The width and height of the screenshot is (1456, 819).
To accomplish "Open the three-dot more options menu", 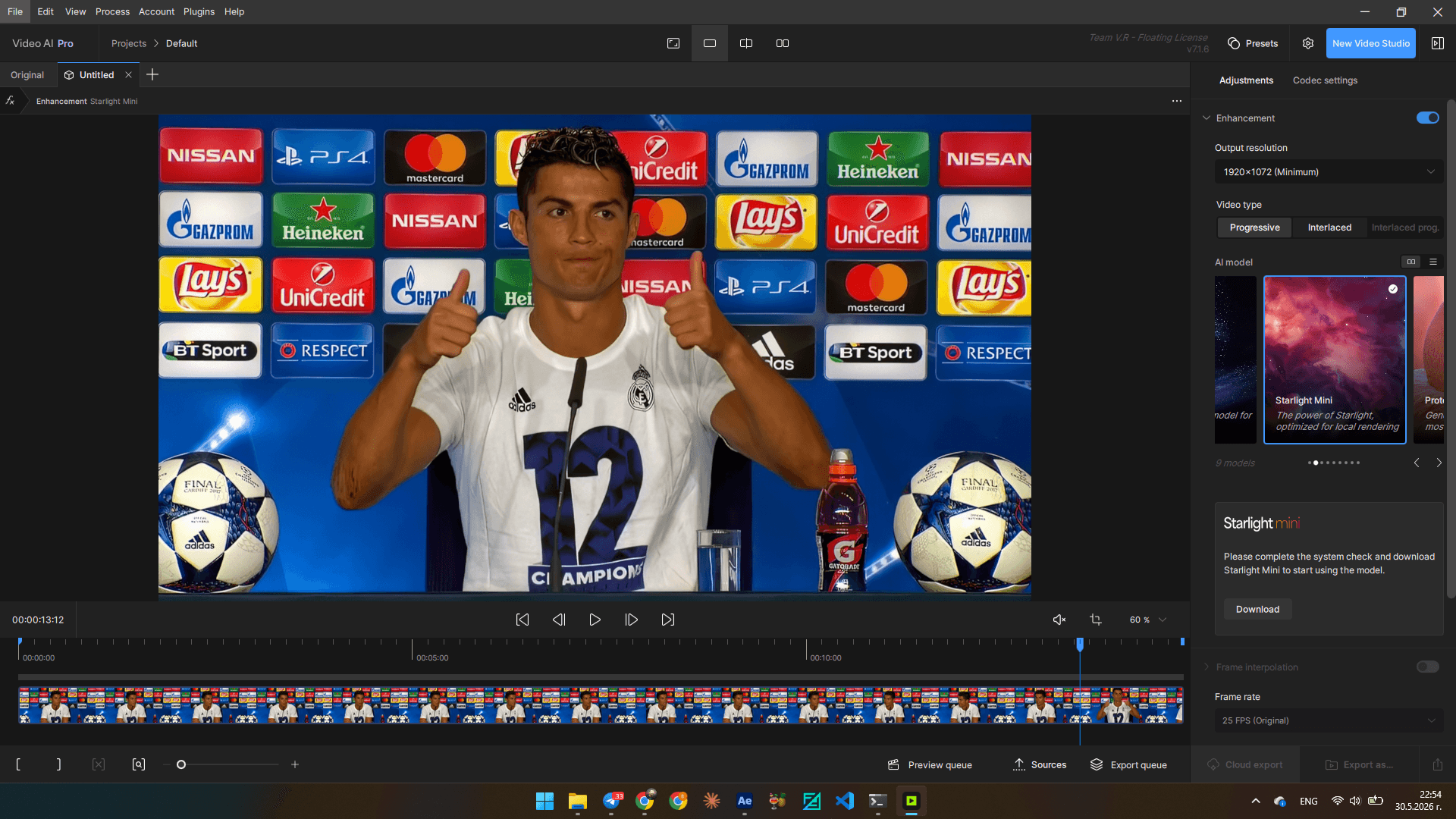I will pyautogui.click(x=1177, y=101).
